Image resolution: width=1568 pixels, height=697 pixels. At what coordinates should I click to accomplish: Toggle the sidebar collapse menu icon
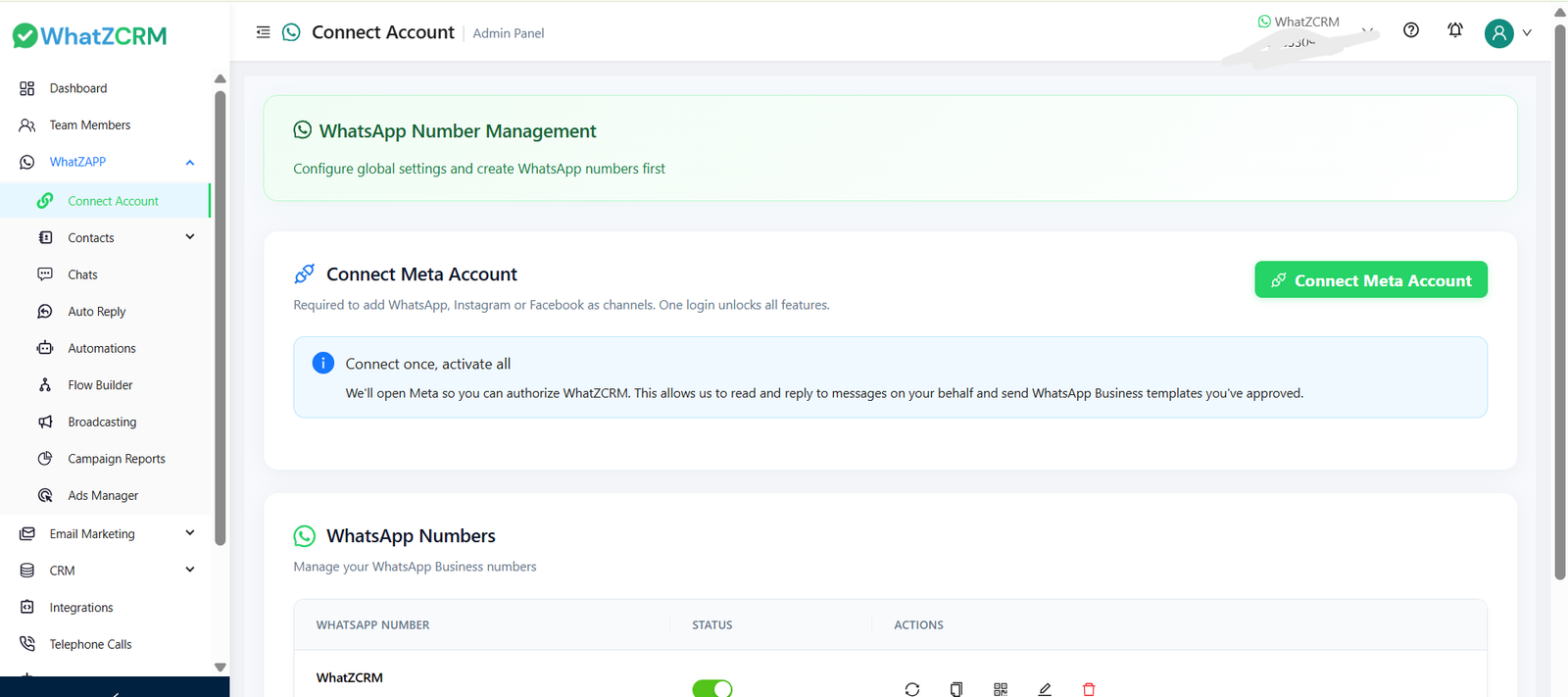263,32
